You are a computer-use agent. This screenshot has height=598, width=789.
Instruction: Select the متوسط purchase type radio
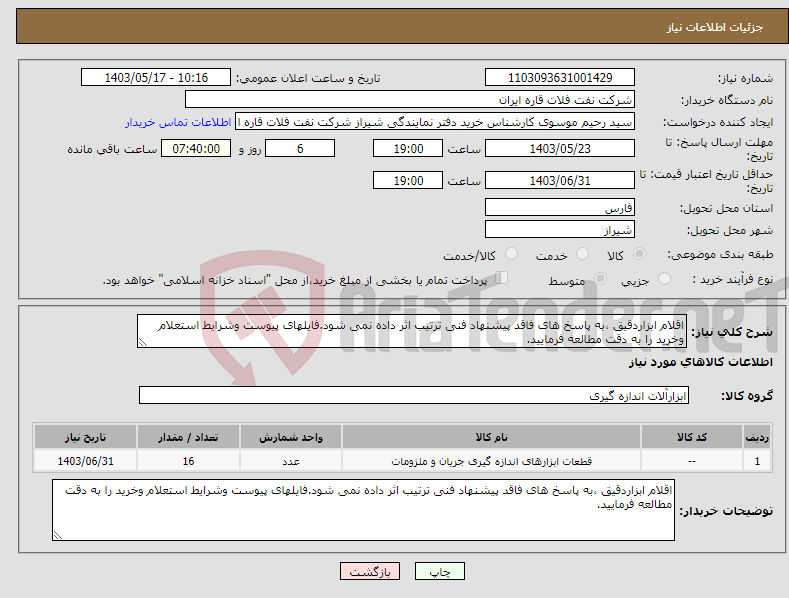click(x=600, y=278)
